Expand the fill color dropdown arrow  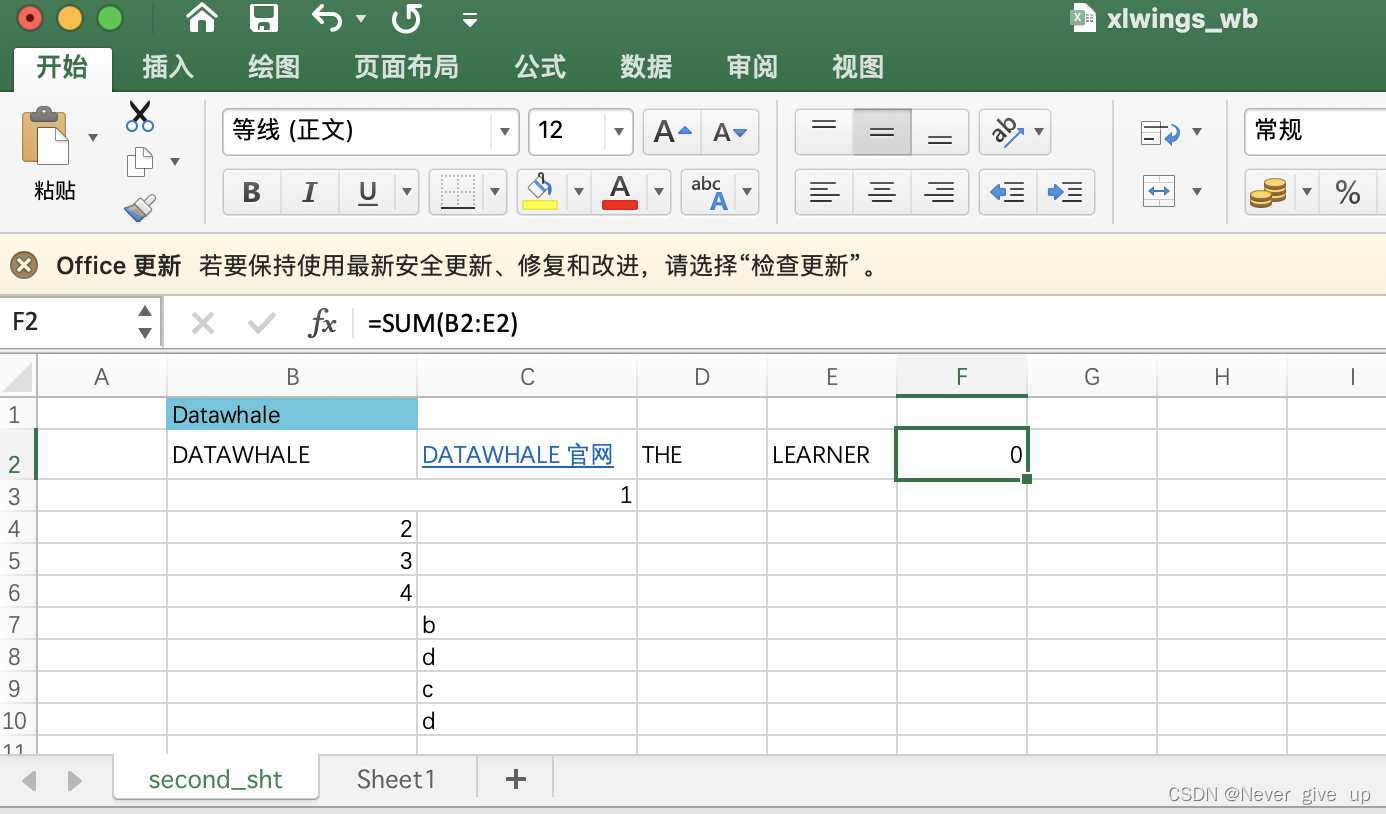click(578, 192)
